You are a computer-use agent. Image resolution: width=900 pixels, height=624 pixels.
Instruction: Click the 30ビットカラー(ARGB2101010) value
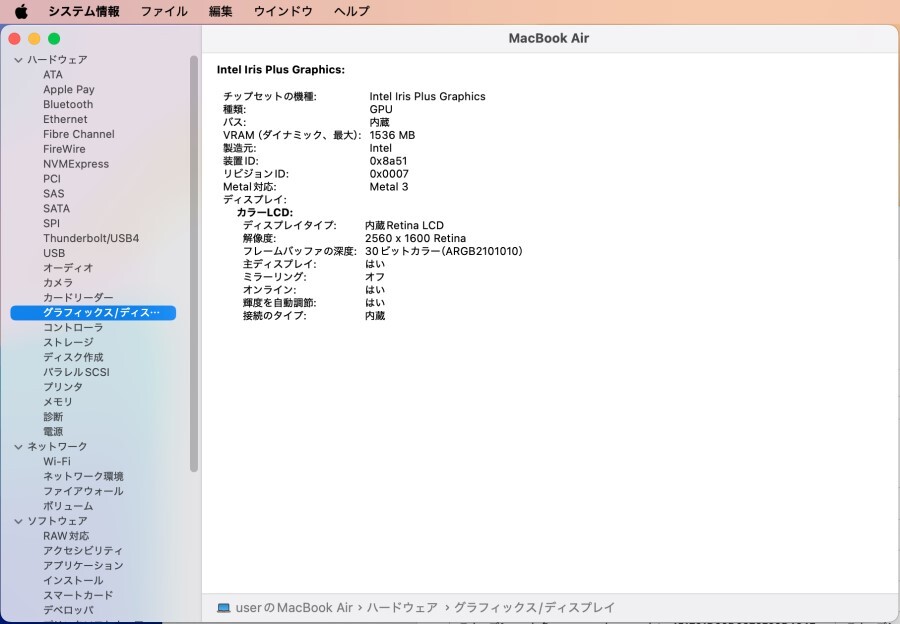pyautogui.click(x=444, y=251)
